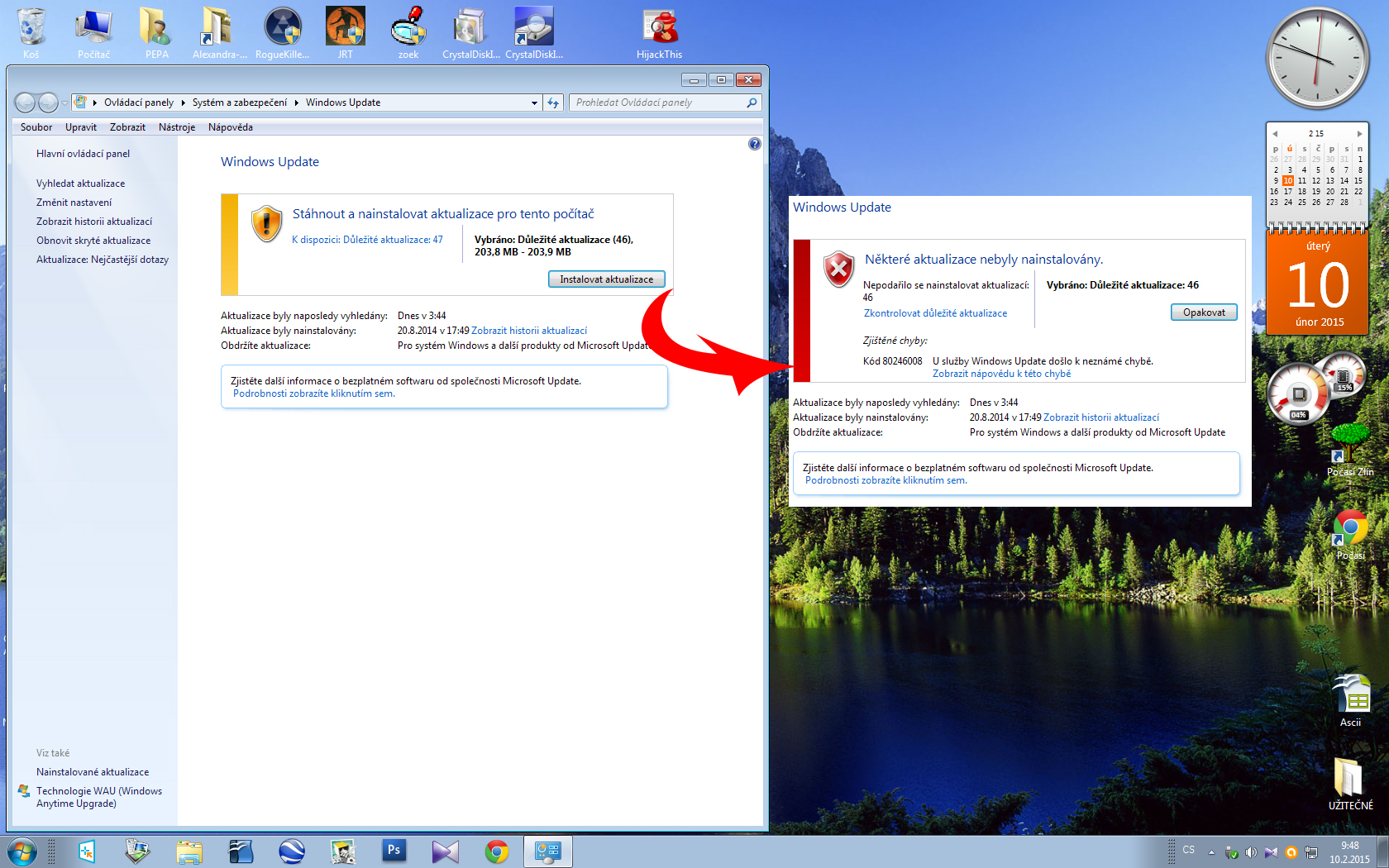1389x868 pixels.
Task: Click the CS language indicator
Action: pos(1189,850)
